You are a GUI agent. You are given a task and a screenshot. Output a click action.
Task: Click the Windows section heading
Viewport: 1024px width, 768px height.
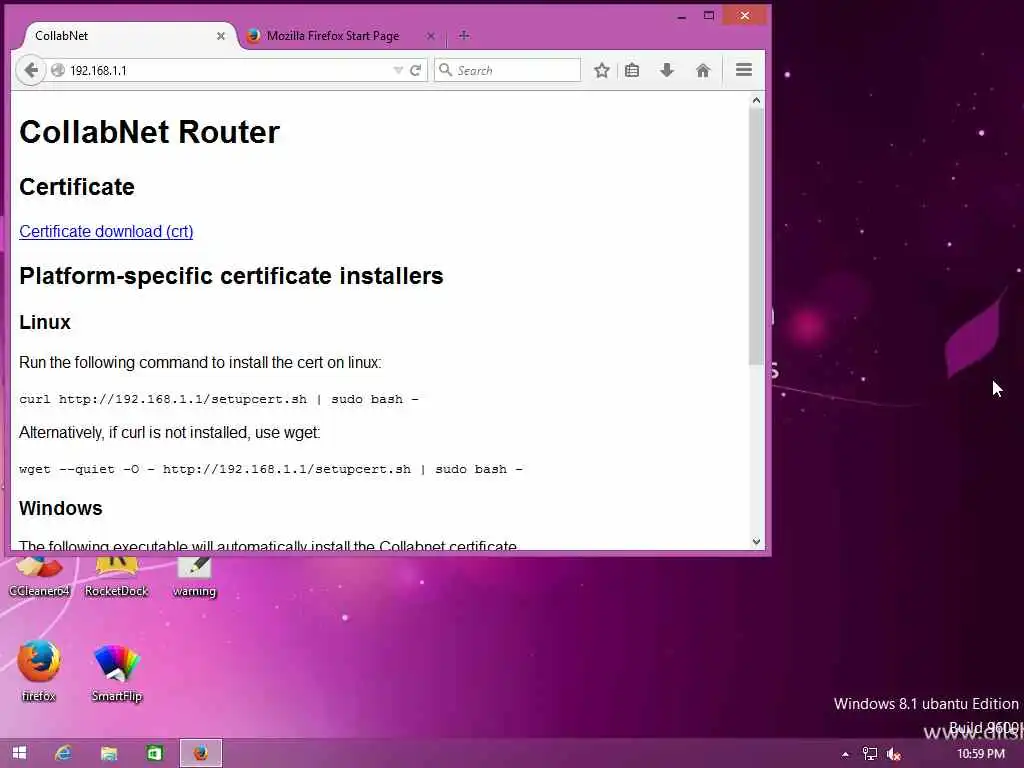61,508
